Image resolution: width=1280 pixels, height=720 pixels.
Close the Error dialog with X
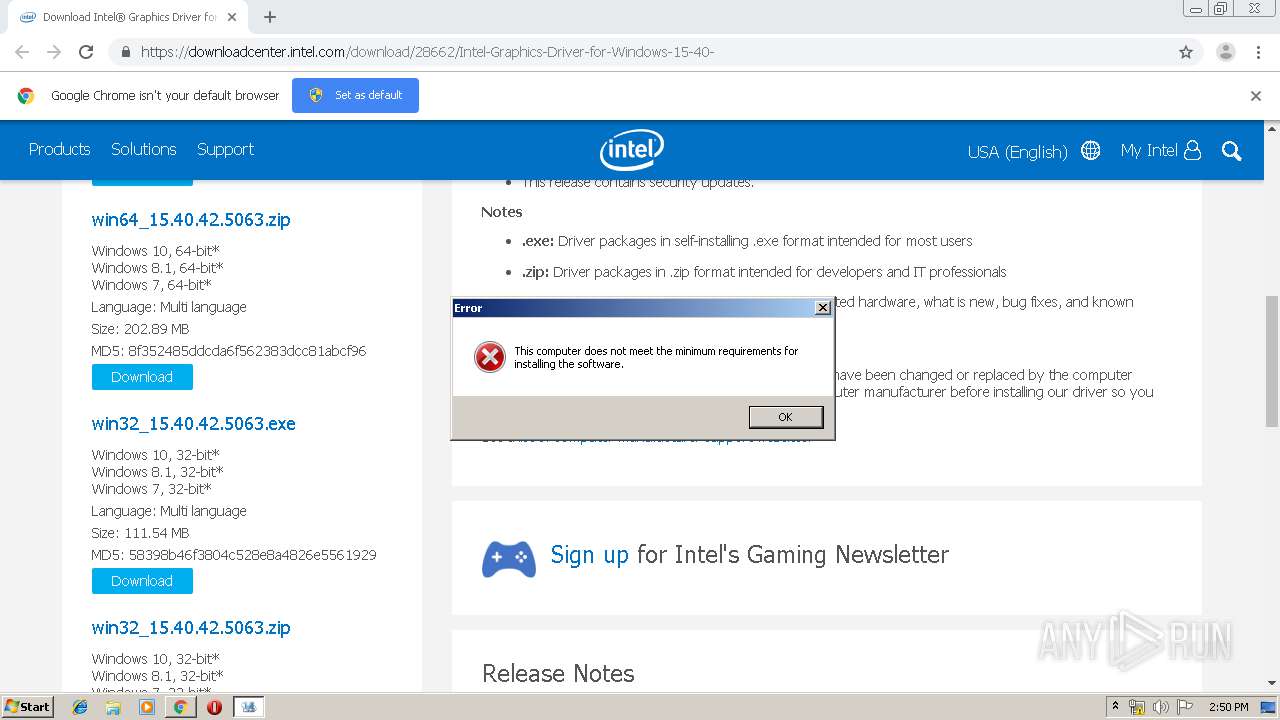point(822,308)
